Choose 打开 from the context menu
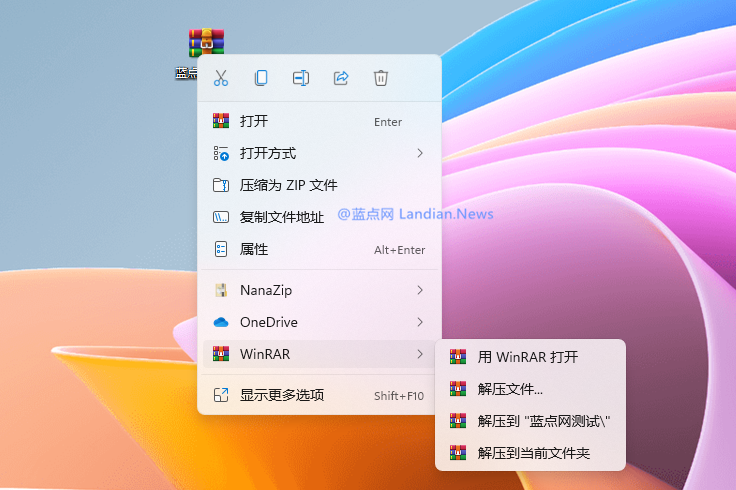Image resolution: width=736 pixels, height=490 pixels. click(x=254, y=121)
